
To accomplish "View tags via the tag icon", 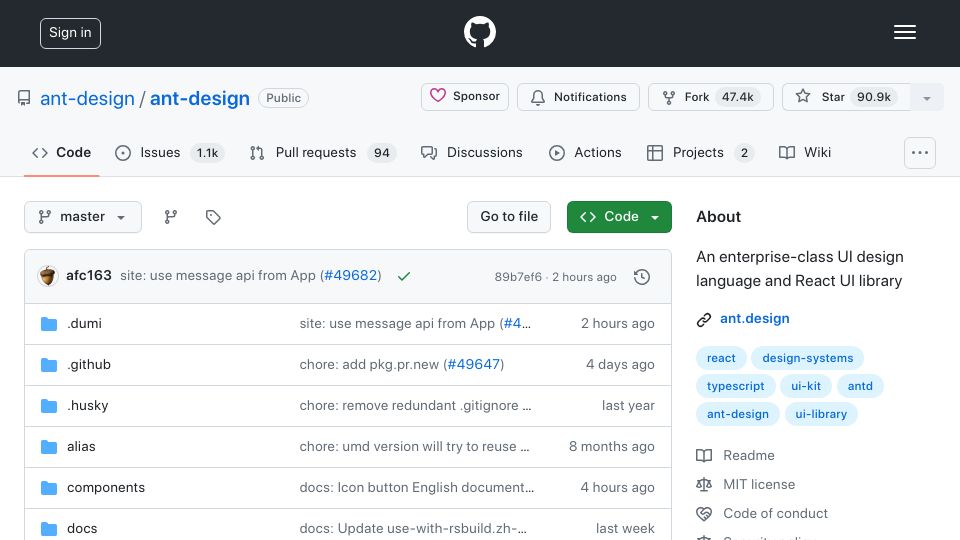I will 213,217.
